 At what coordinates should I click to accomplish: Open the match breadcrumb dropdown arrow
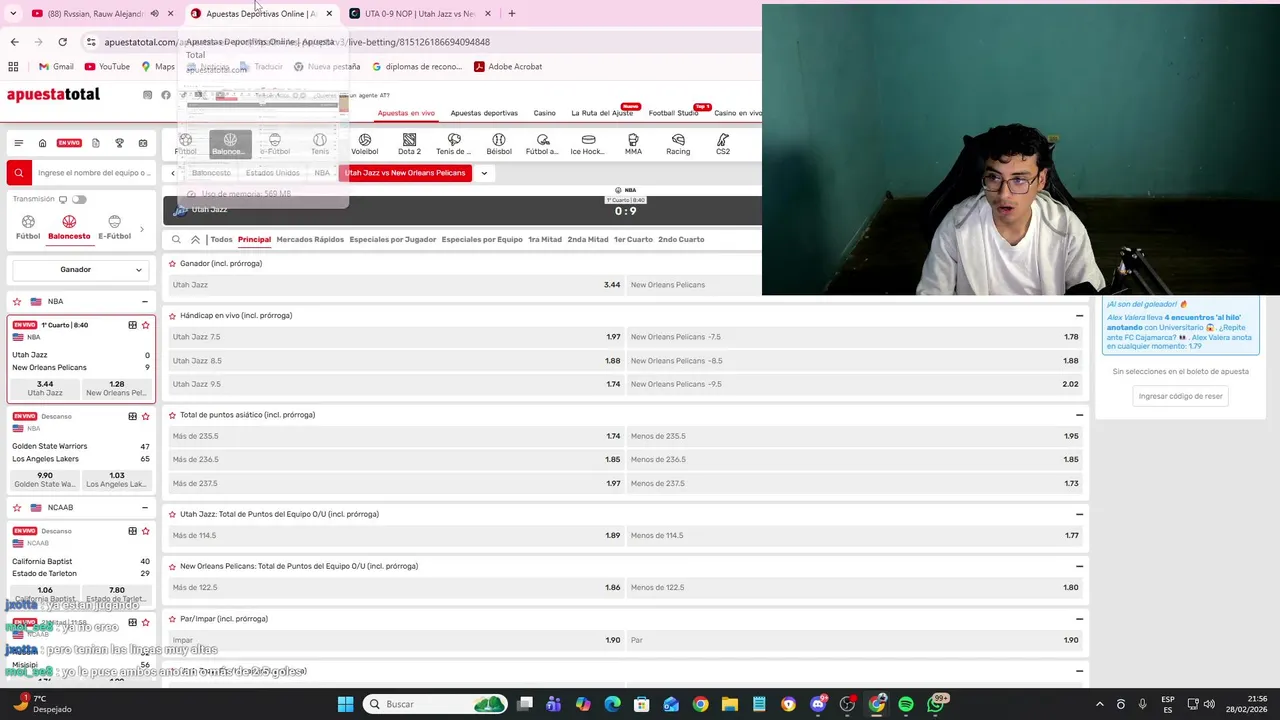click(x=484, y=173)
